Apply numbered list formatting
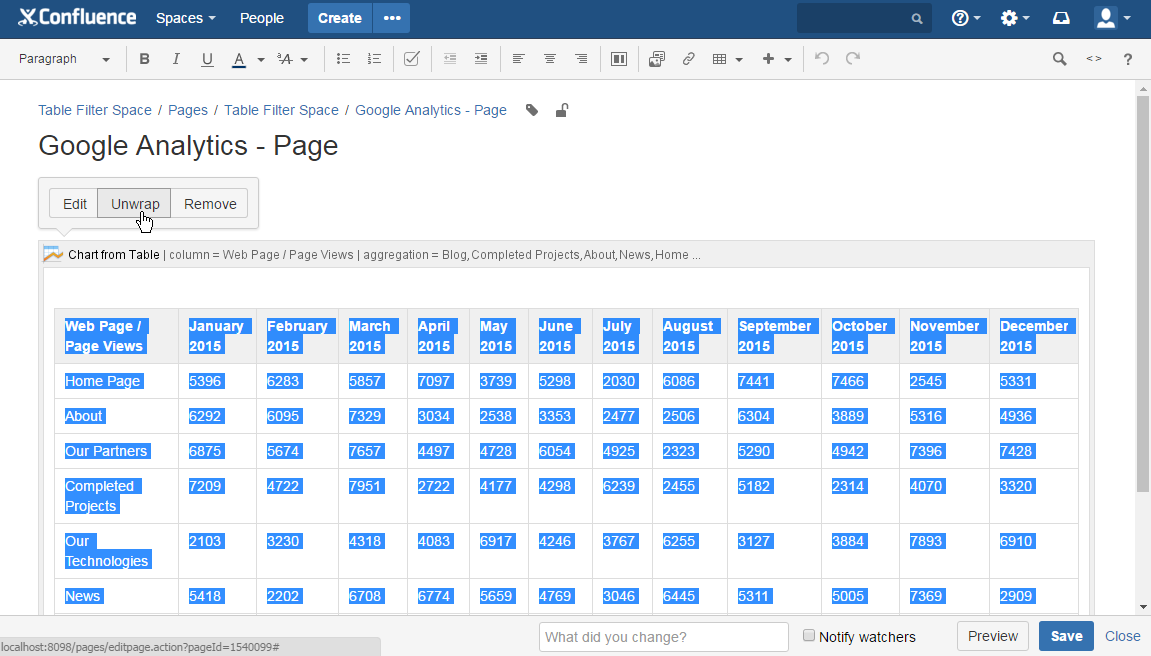This screenshot has height=656, width=1151. coord(374,59)
